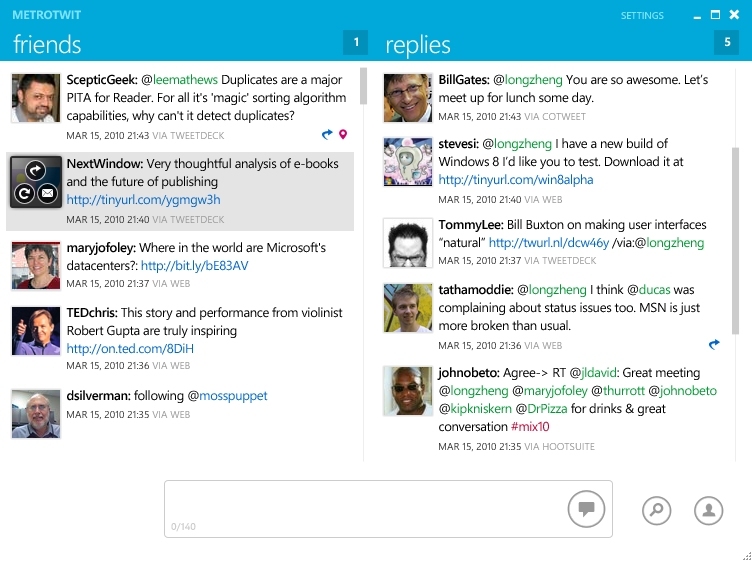Click the stevesi username
Viewport: 752px width, 563px height.
458,144
